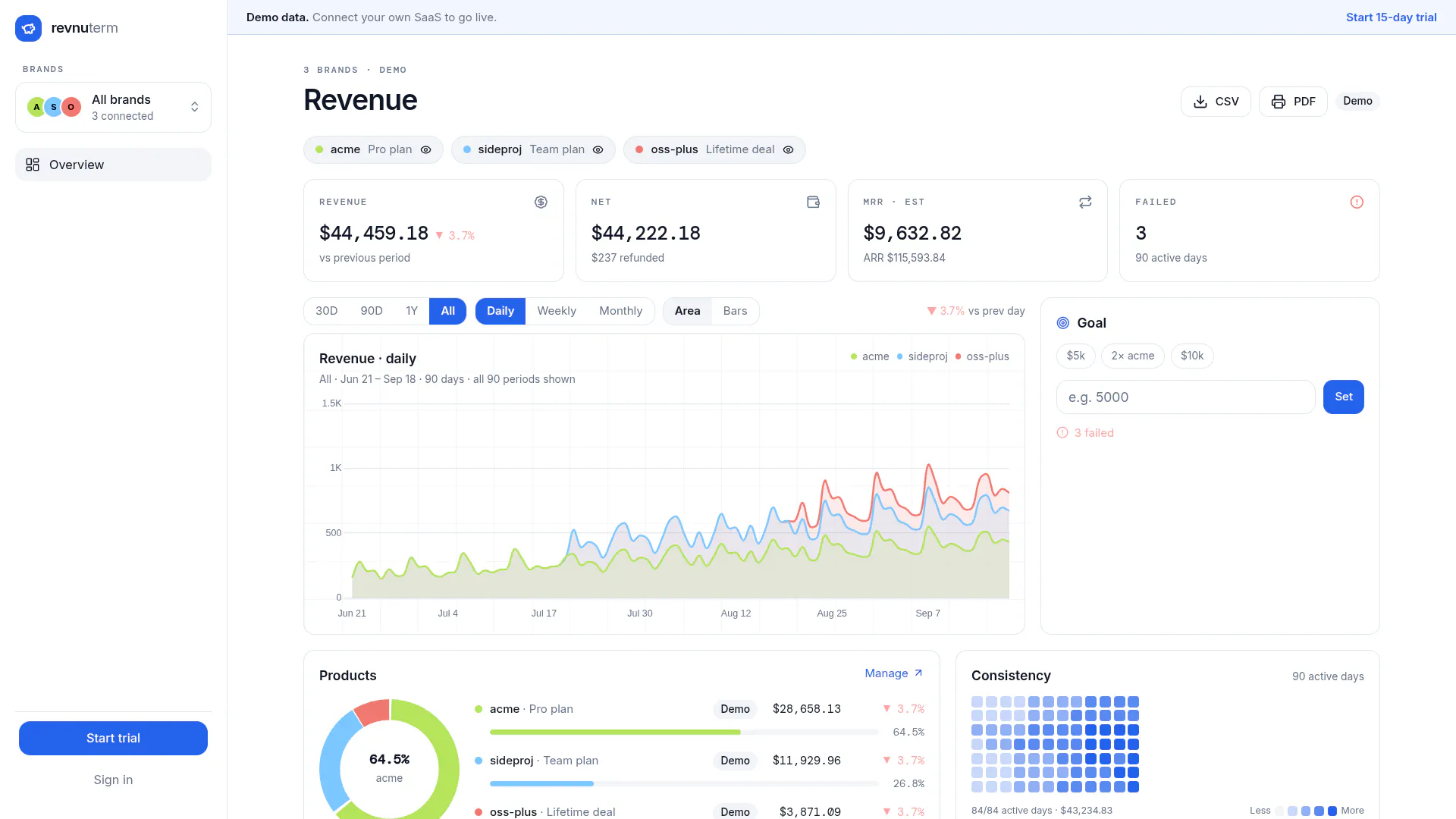The image size is (1456, 819).
Task: Choose the $10k goal preset
Action: click(1192, 356)
